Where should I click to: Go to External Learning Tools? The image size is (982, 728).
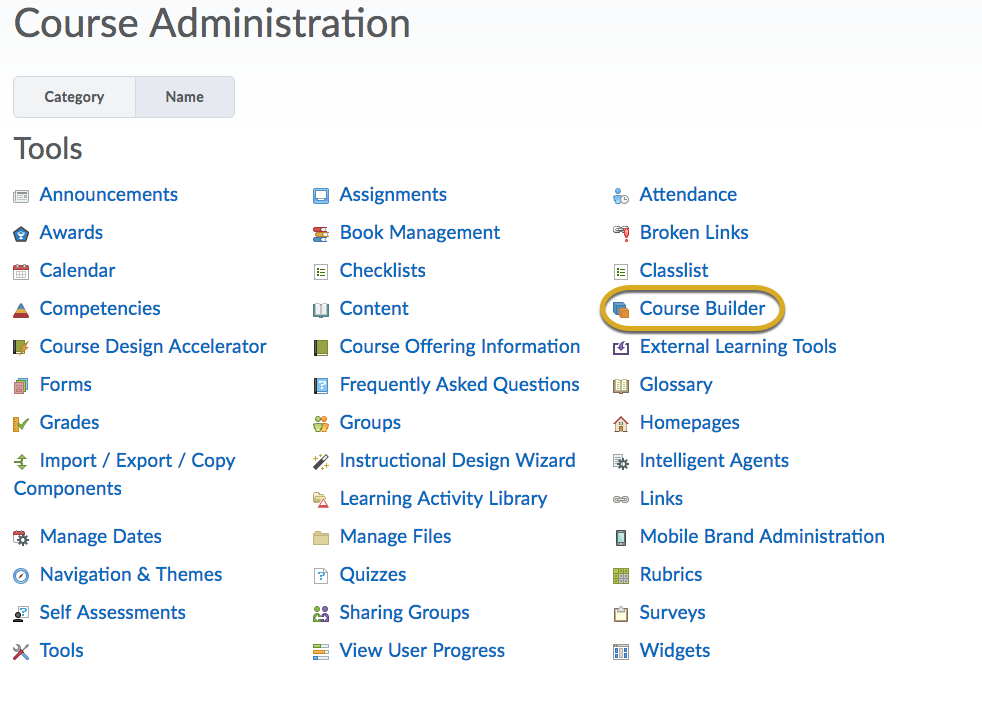coord(738,346)
